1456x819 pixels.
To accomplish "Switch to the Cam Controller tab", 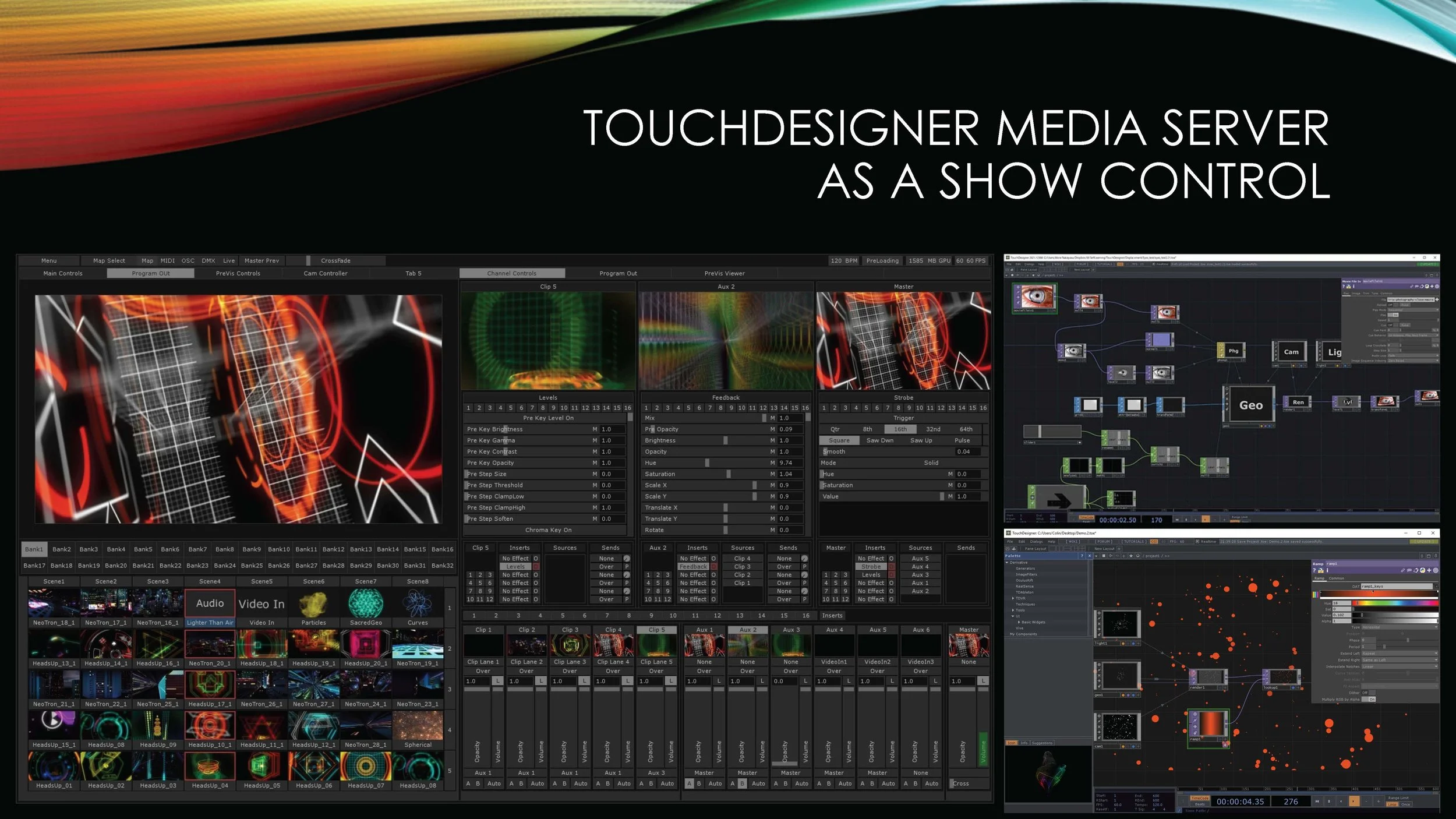I will [325, 273].
